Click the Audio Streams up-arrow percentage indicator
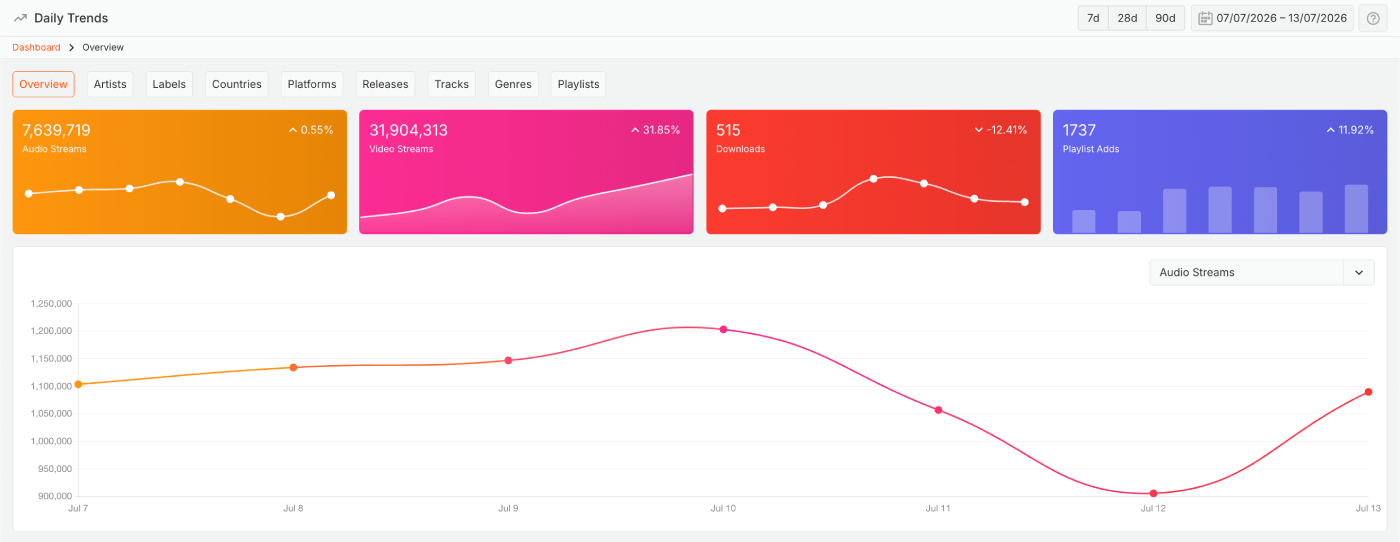This screenshot has width=1400, height=542. (x=293, y=130)
